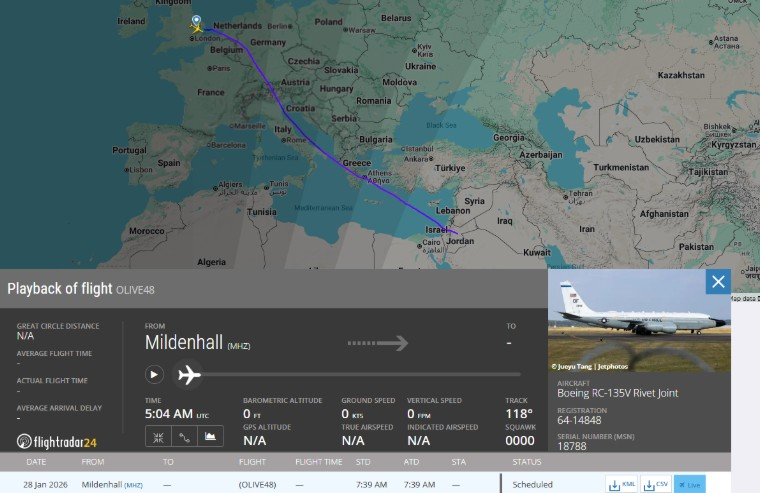Viewport: 760px width, 493px height.
Task: Toggle the flight route path icon
Action: tap(184, 436)
